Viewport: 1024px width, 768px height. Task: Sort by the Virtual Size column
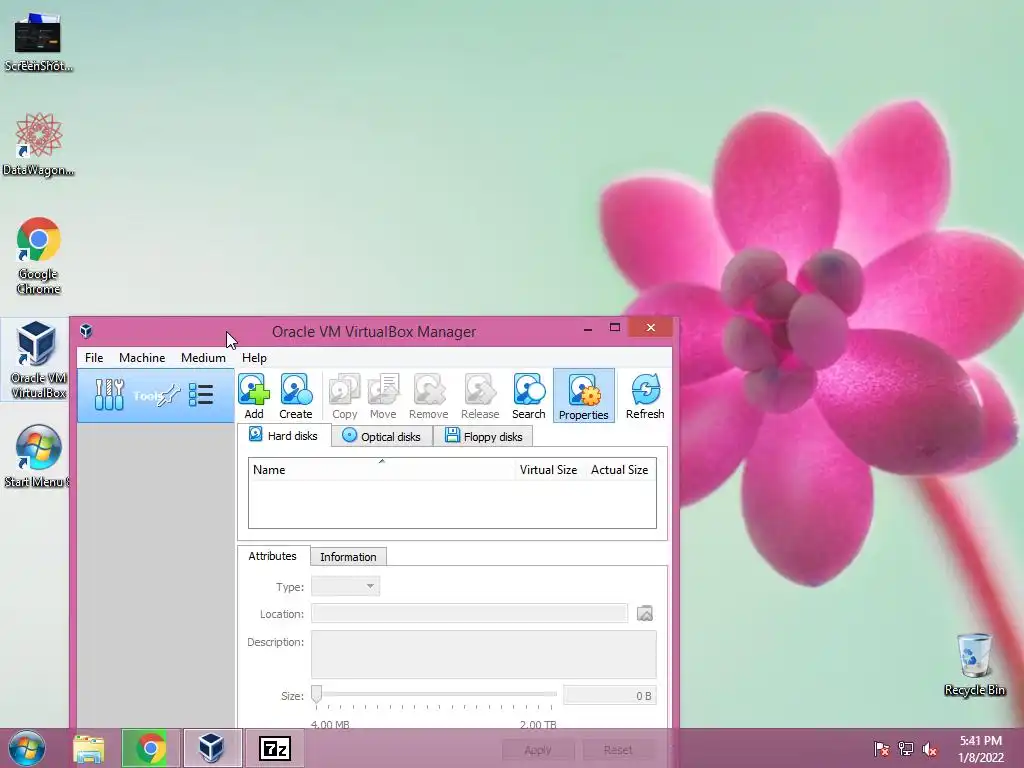pos(548,470)
